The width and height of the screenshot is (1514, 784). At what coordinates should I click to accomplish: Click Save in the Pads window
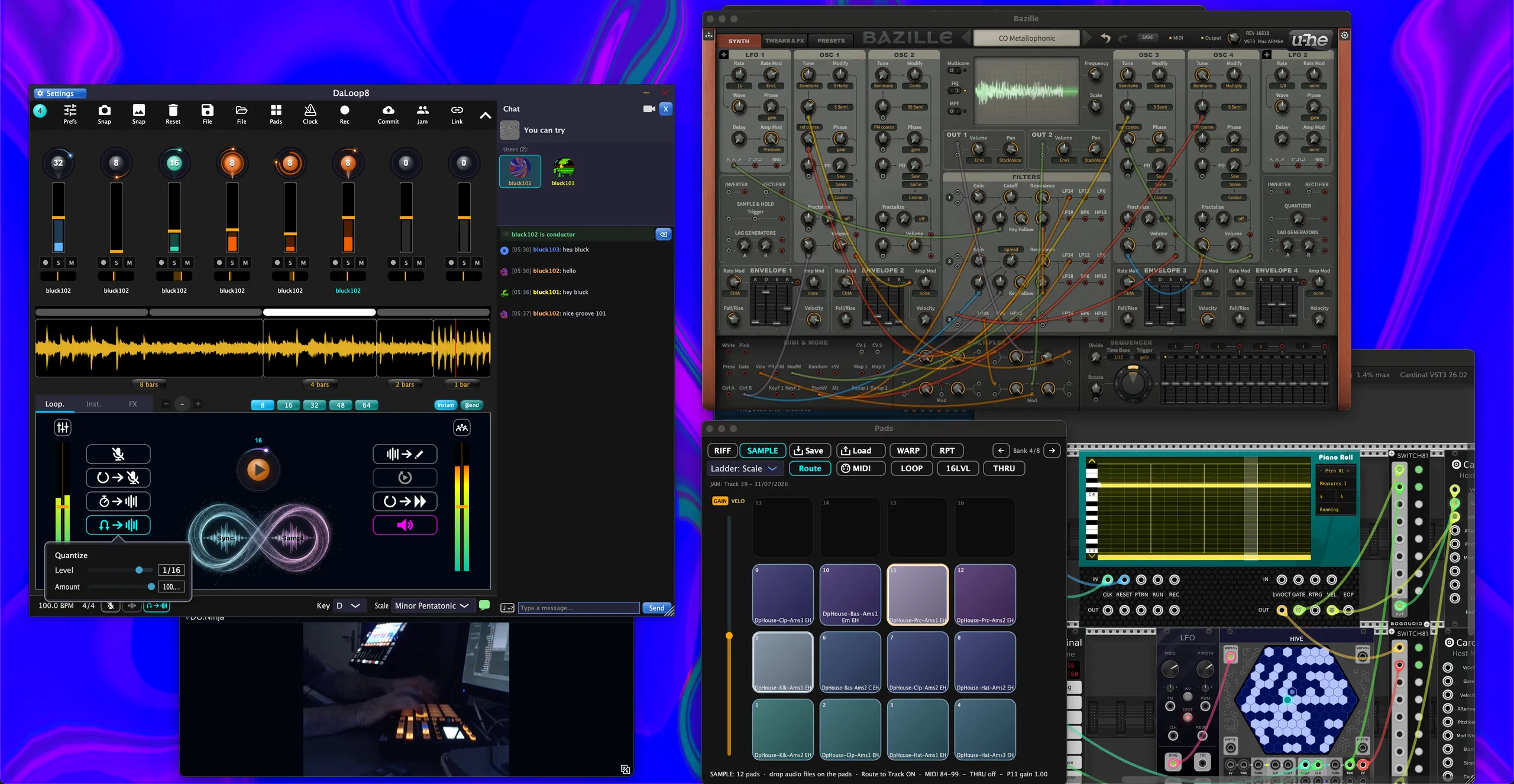809,451
